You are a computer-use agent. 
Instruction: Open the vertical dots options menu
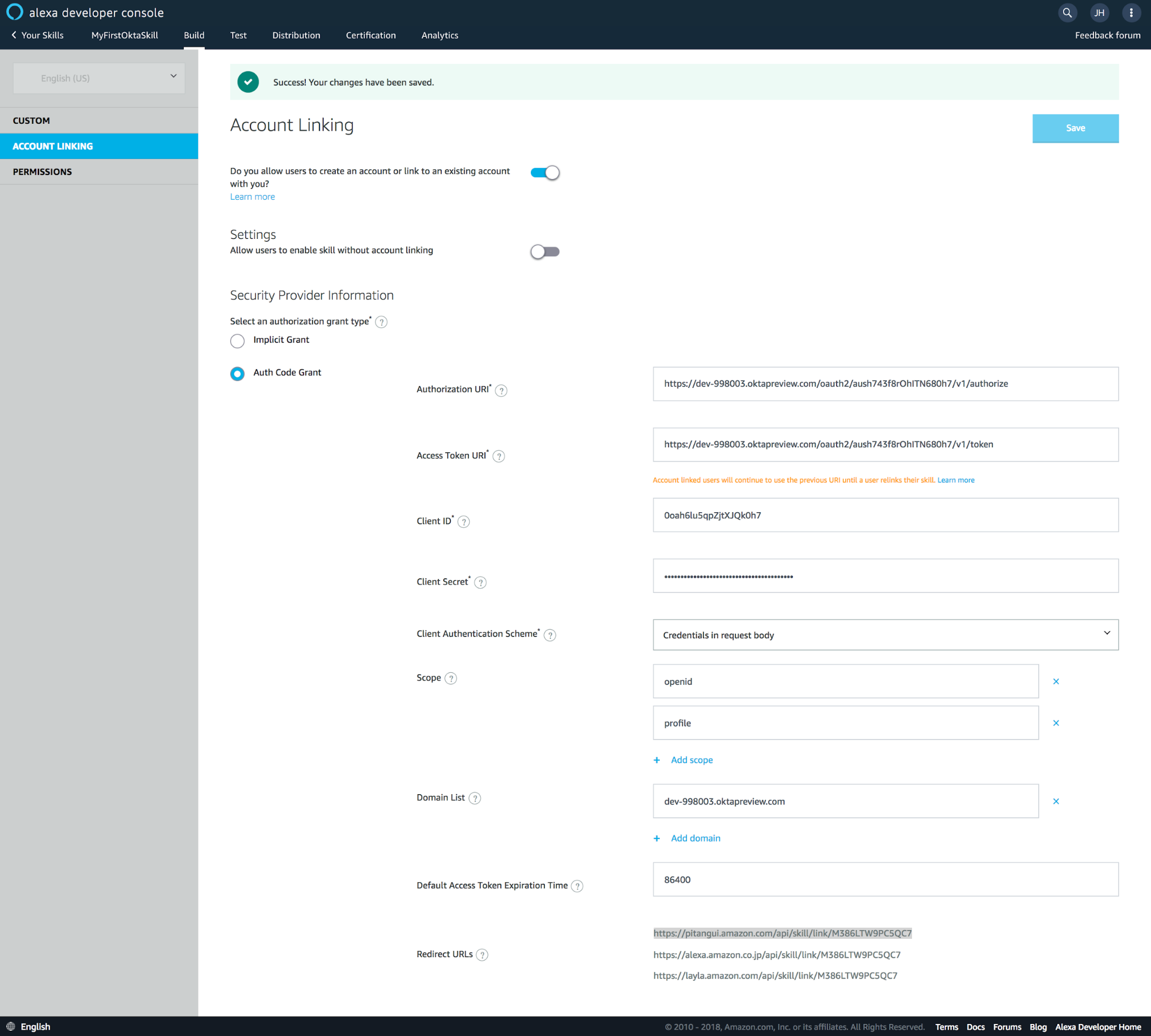click(1131, 13)
